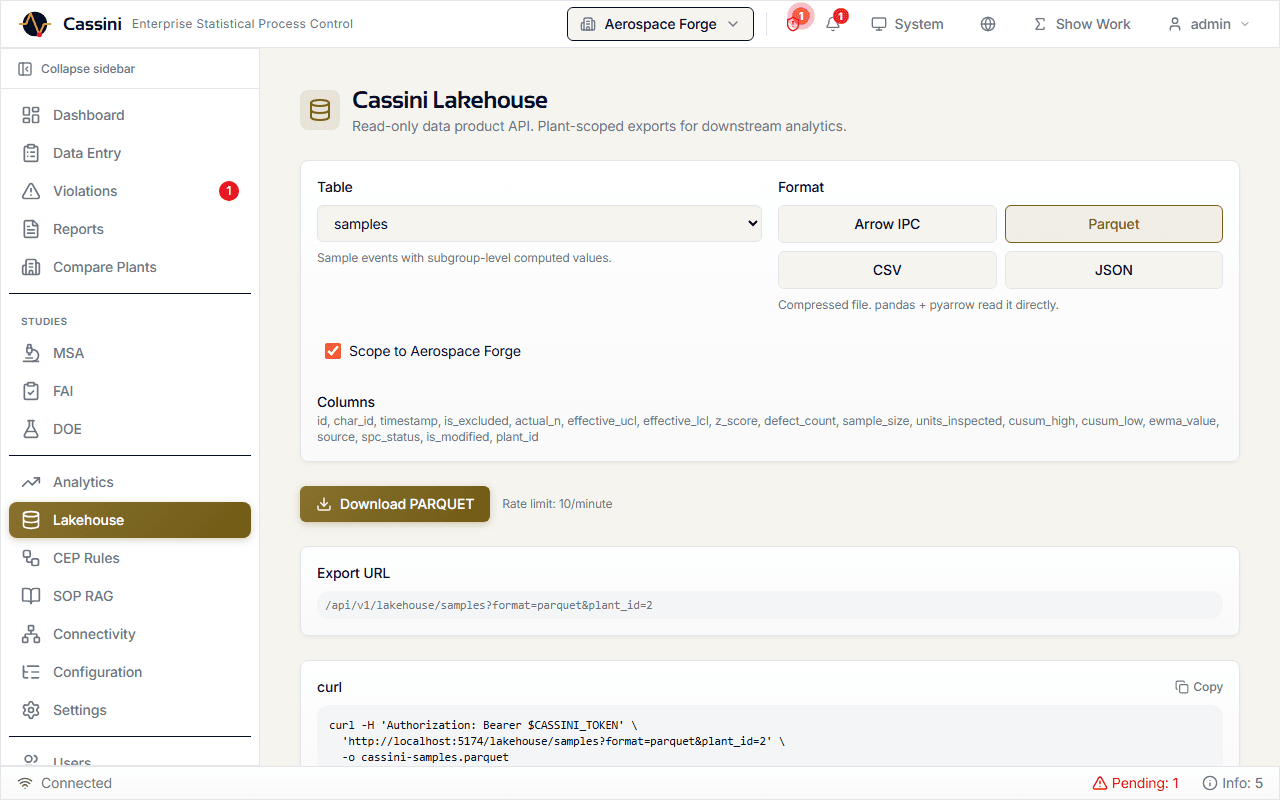The width and height of the screenshot is (1280, 800).
Task: Select JSON format
Action: [x=1114, y=270]
